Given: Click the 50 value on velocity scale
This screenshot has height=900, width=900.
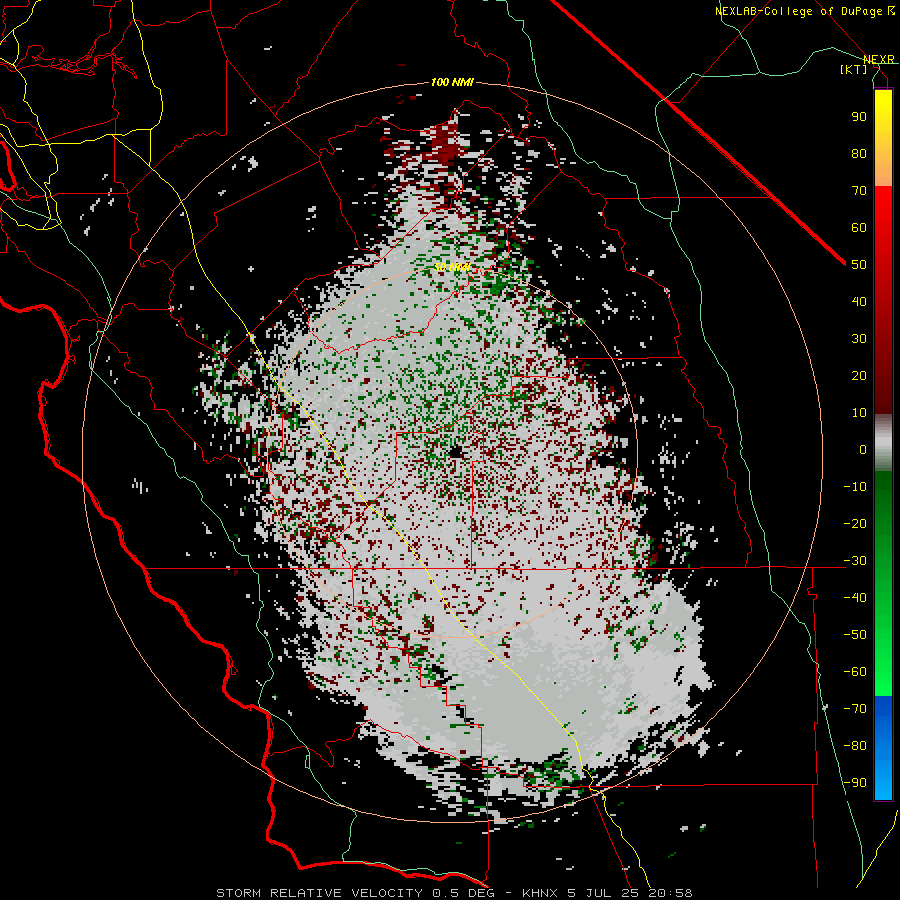Looking at the screenshot, I should coord(859,265).
